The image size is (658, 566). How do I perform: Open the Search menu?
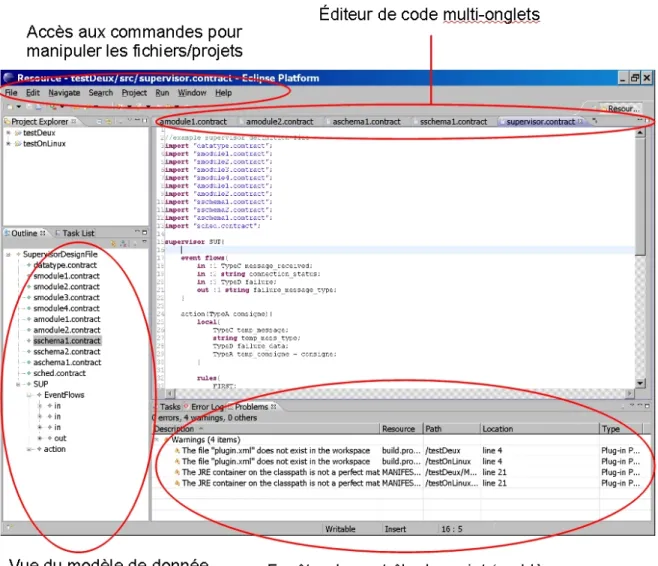(101, 93)
